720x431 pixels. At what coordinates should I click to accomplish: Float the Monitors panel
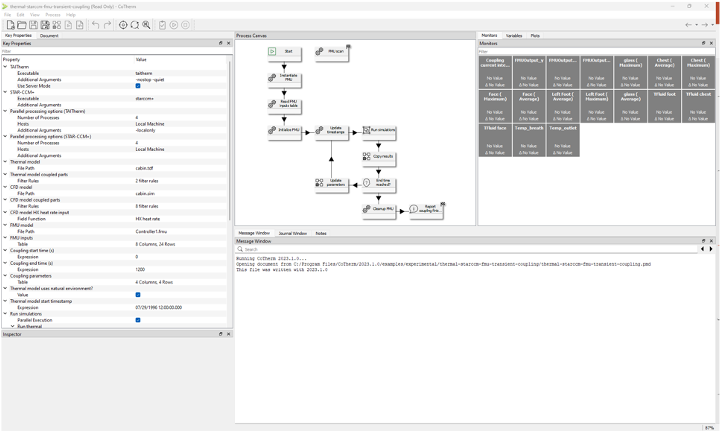coord(703,43)
